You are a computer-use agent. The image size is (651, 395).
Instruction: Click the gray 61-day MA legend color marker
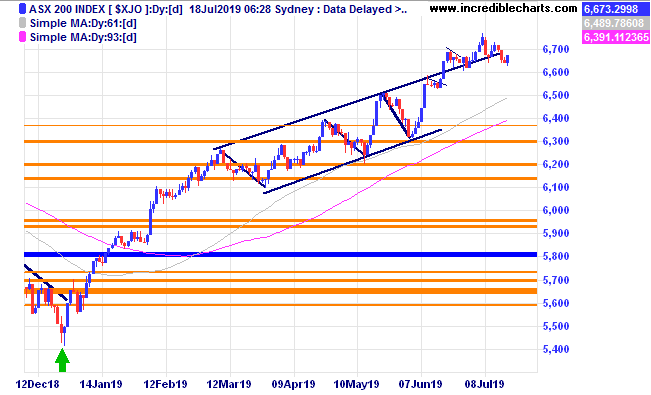point(23,23)
